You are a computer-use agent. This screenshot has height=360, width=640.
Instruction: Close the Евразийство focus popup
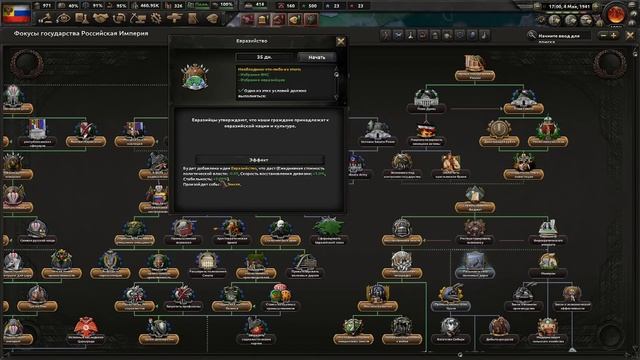point(340,41)
